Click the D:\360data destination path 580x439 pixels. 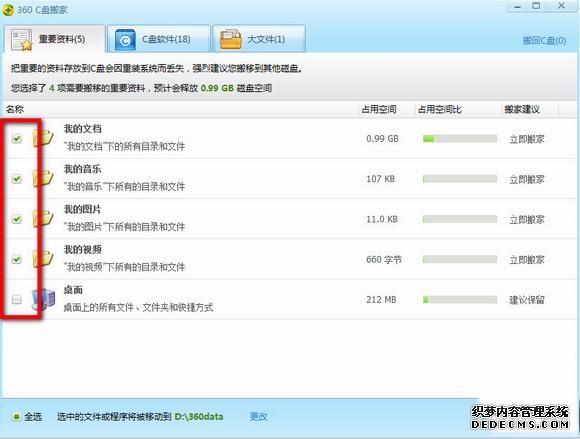click(x=199, y=416)
